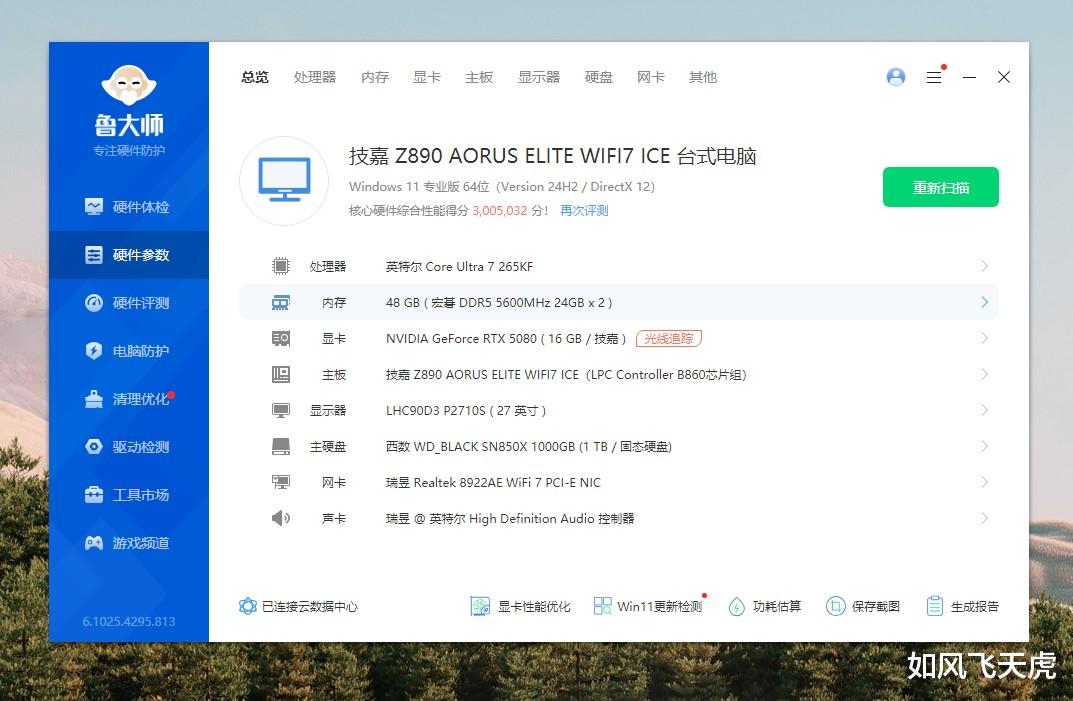
Task: Click the 内存 RAM module icon
Action: point(281,303)
